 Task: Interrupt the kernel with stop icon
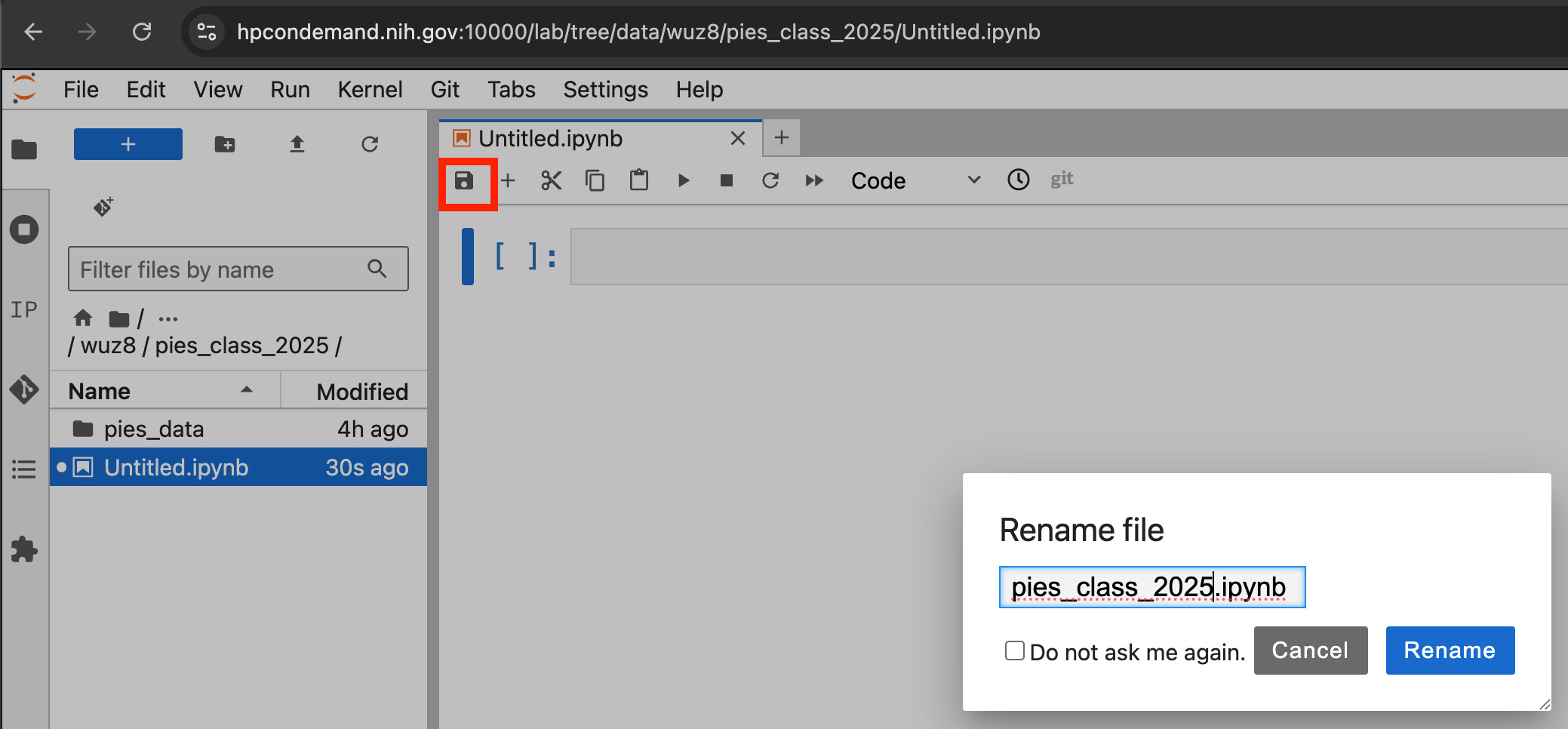pos(726,181)
